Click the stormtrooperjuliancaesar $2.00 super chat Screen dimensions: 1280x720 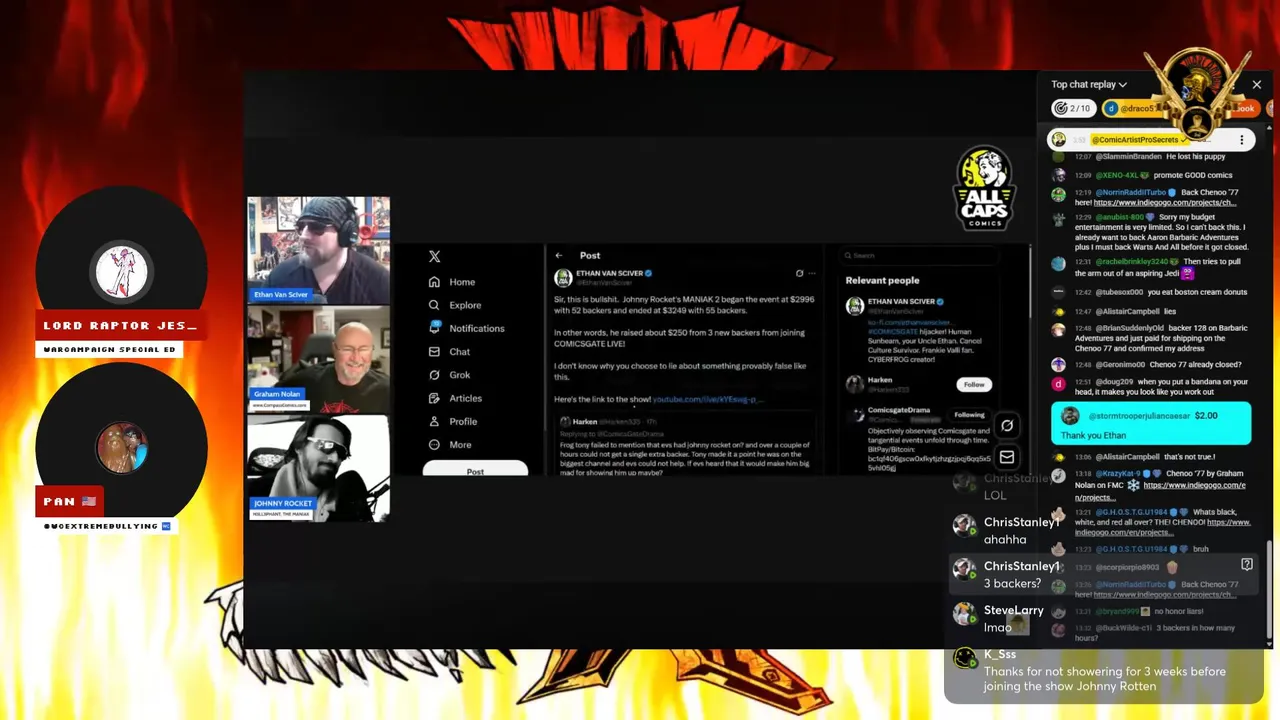[x=1151, y=424]
